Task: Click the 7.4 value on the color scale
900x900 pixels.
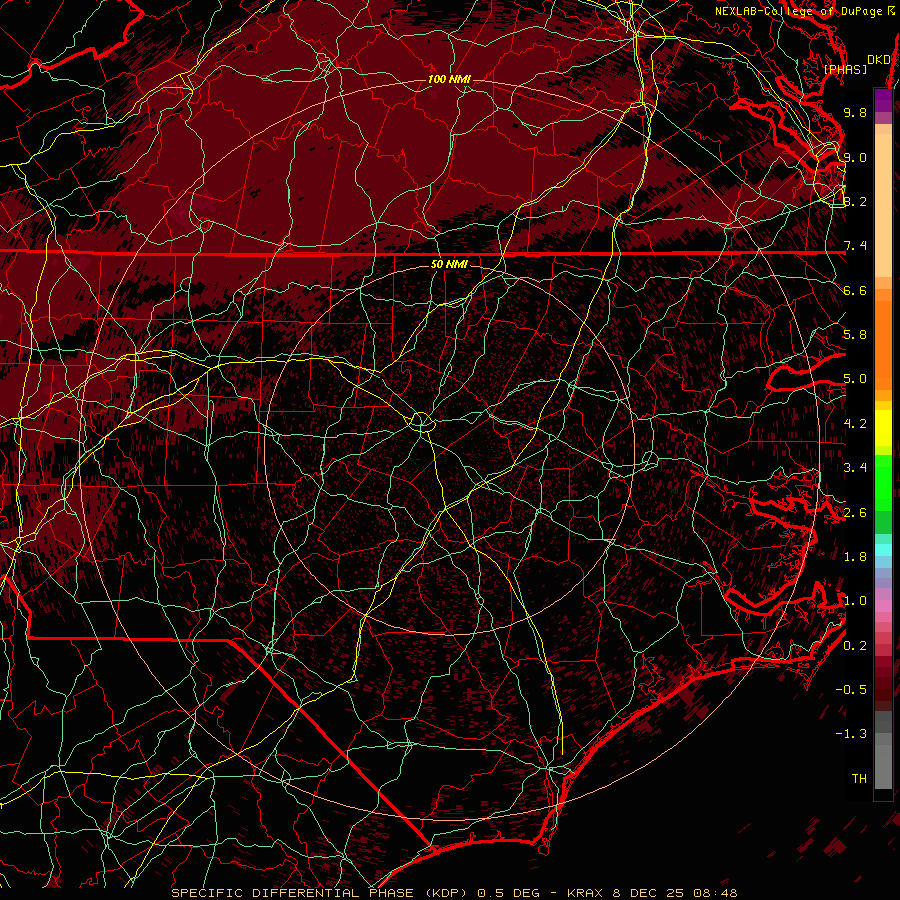Action: coord(855,246)
